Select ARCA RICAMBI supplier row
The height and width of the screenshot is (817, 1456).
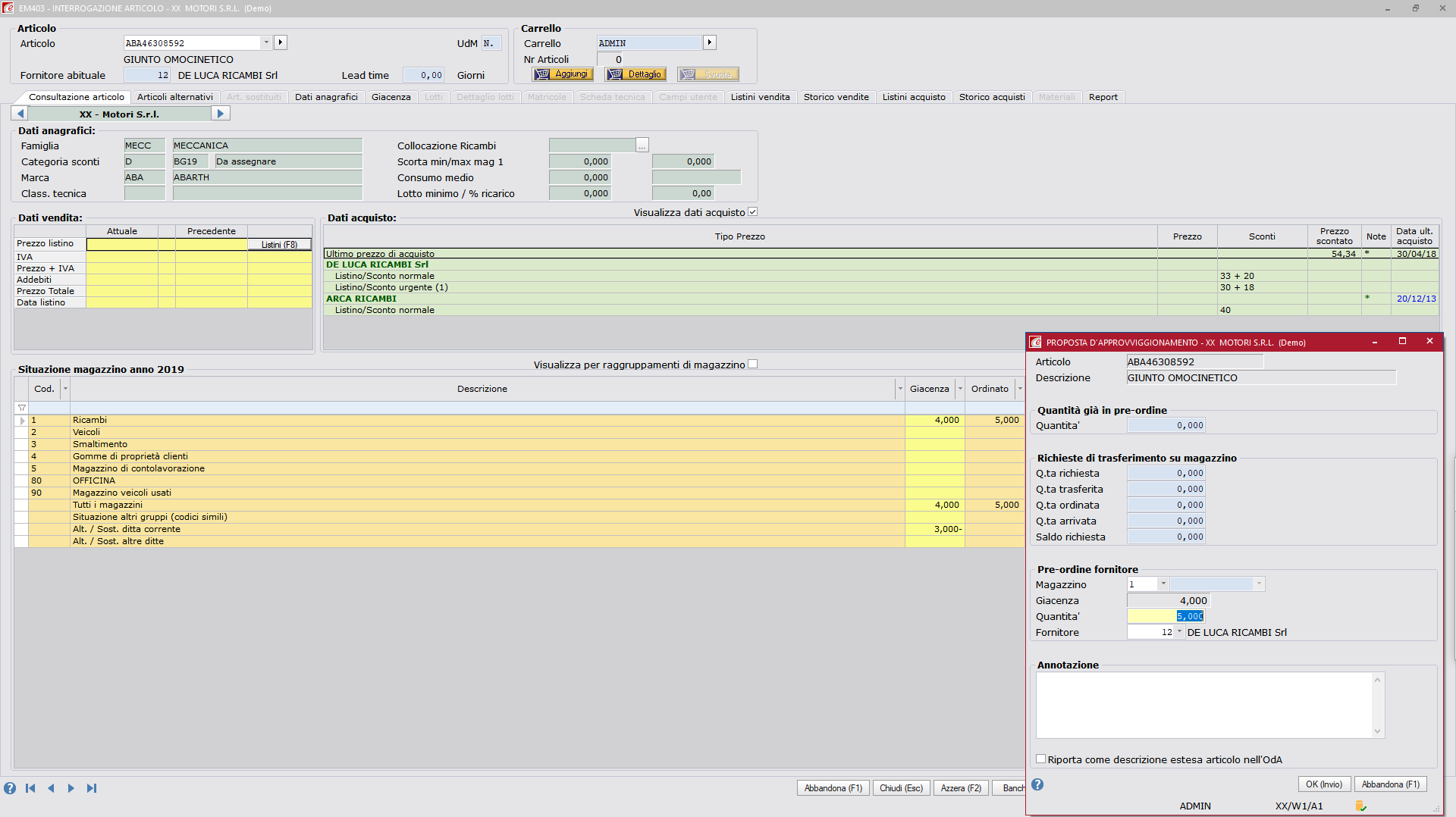(x=880, y=299)
